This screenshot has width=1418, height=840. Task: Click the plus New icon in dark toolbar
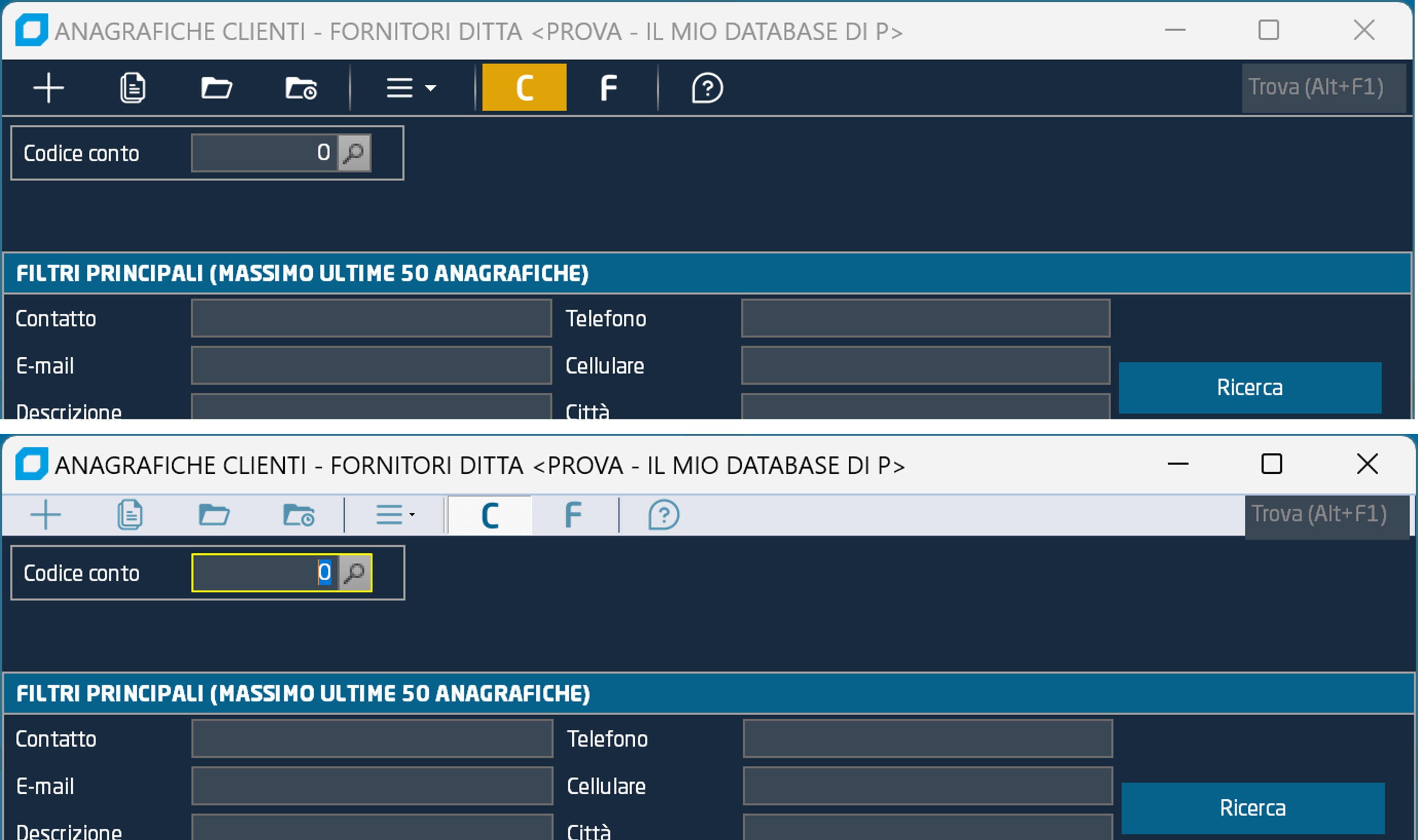point(49,88)
